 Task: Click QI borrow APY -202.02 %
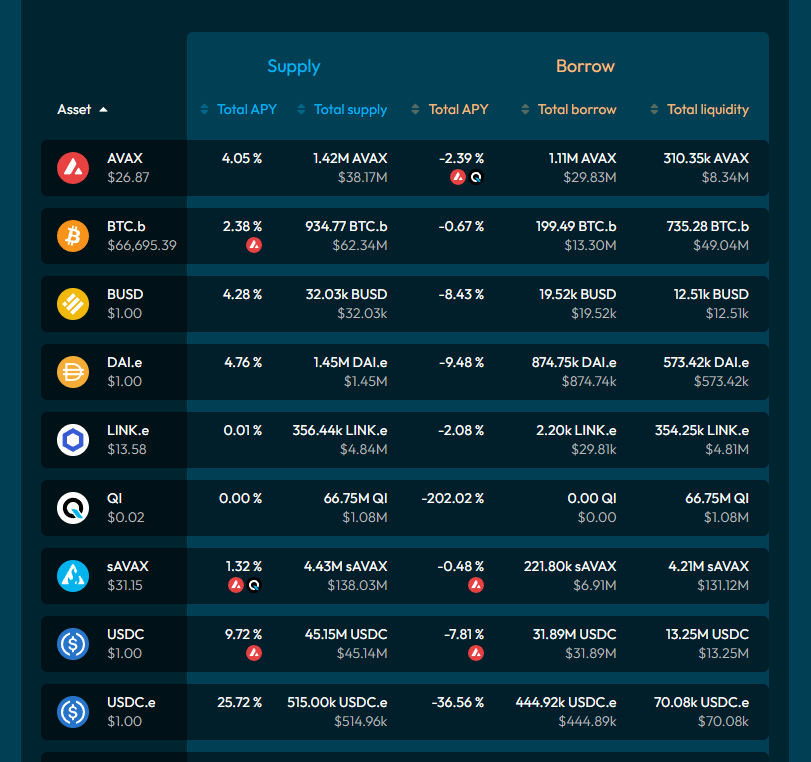point(453,499)
